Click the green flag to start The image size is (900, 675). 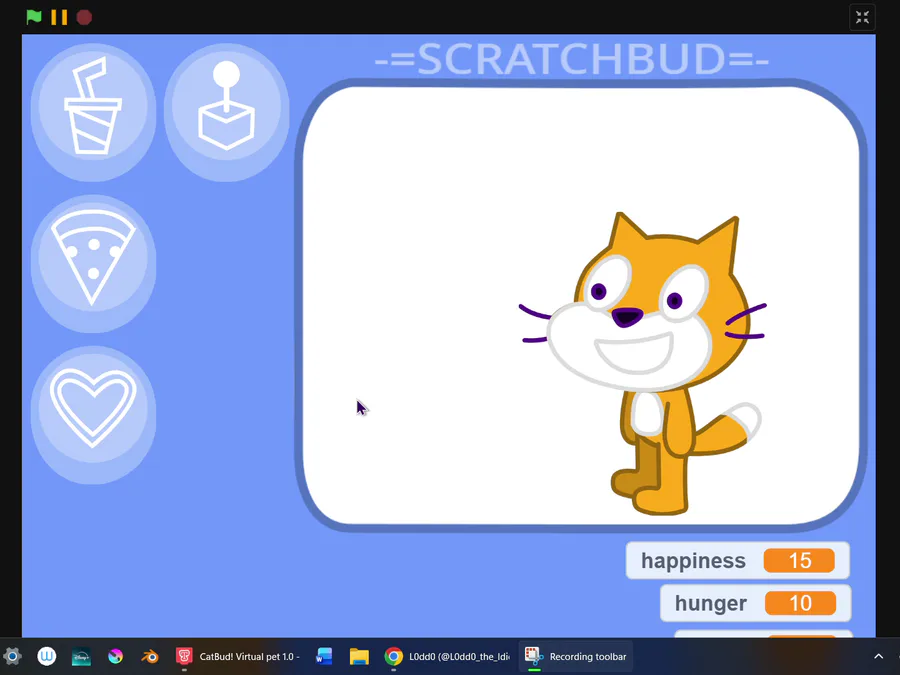34,17
